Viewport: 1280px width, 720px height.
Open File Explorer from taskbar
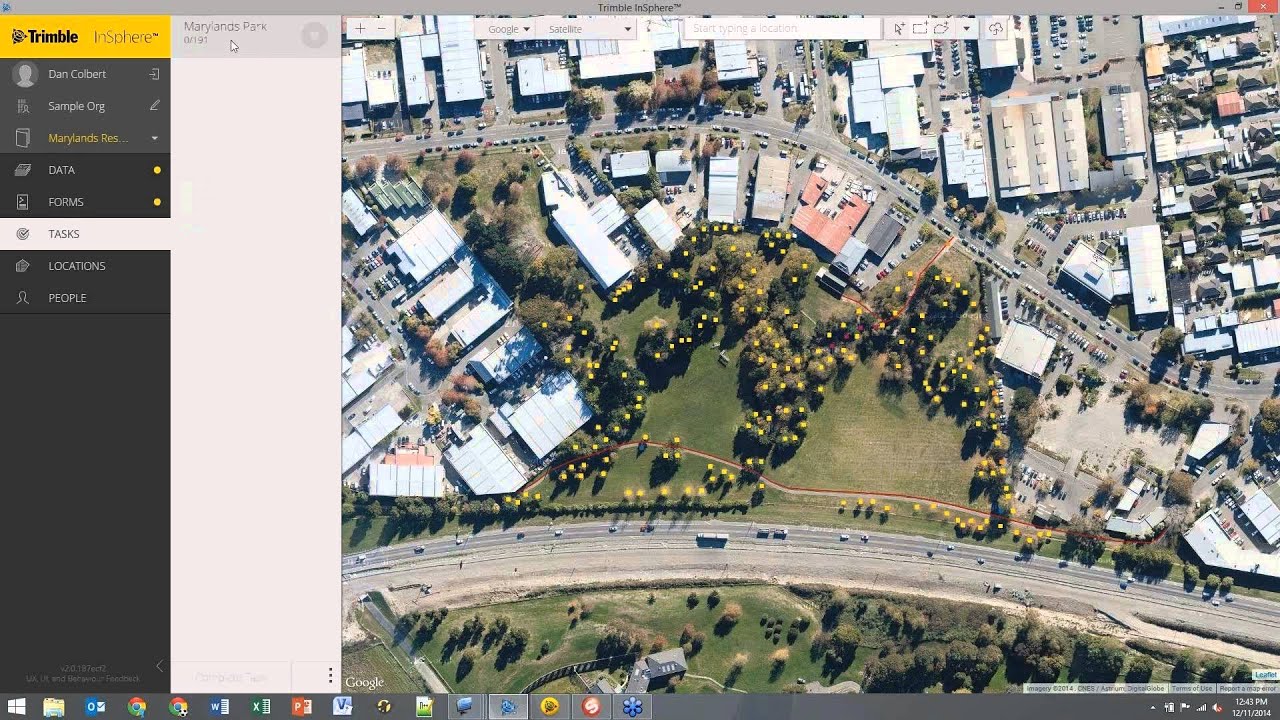[x=54, y=707]
